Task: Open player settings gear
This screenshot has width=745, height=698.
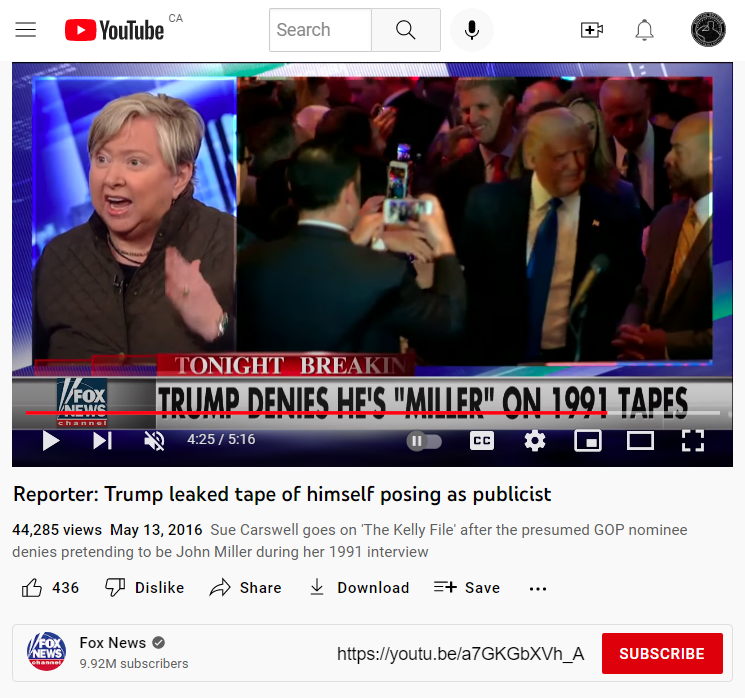Action: (535, 440)
